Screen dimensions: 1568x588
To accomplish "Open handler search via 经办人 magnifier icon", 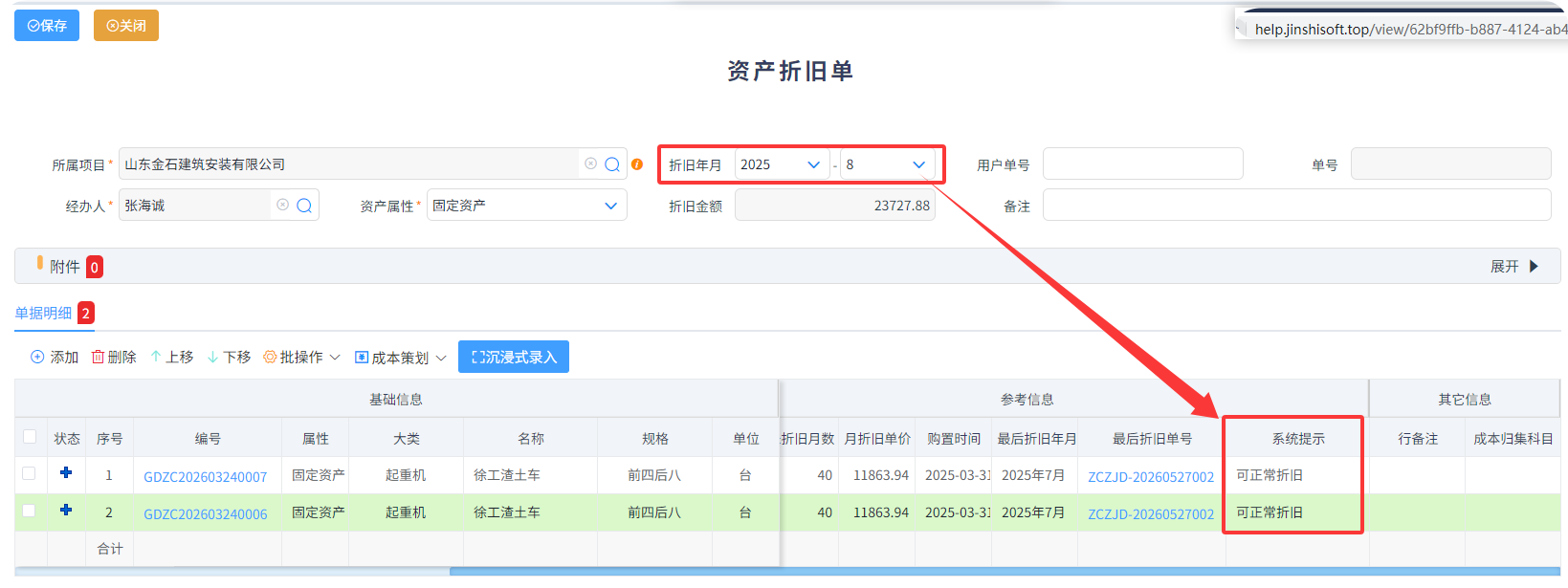I will tap(304, 206).
